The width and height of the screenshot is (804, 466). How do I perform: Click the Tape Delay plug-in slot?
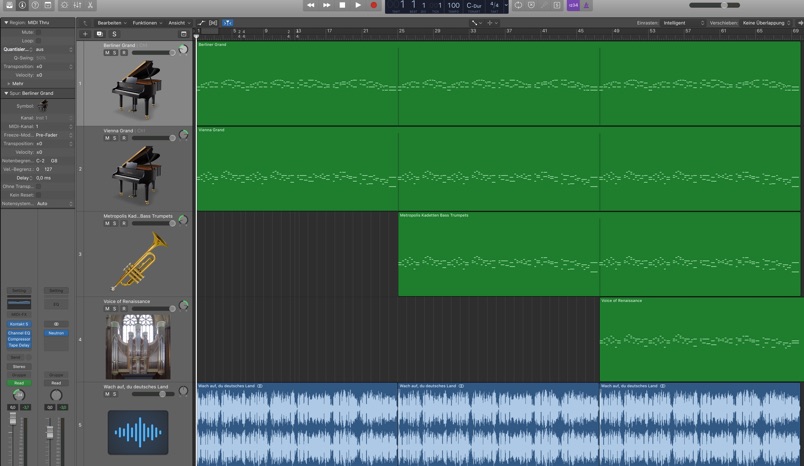(x=19, y=345)
